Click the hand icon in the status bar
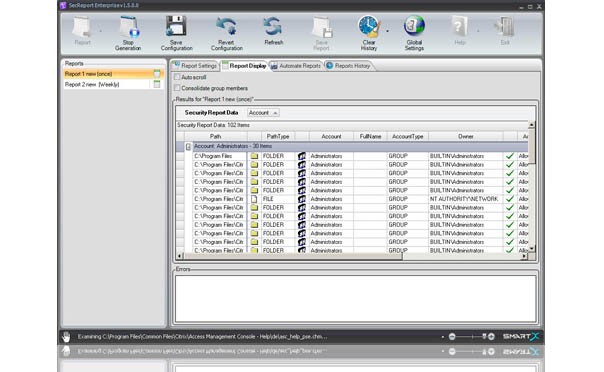Screen dimensions: 604x372 pos(66,337)
